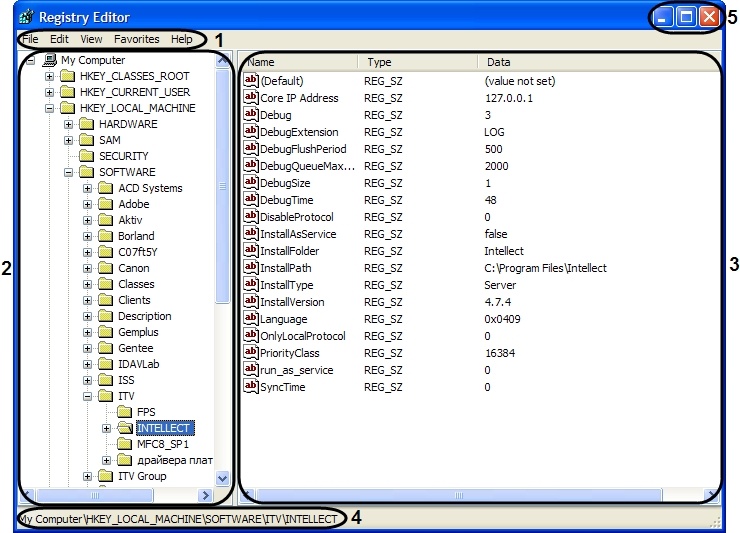This screenshot has height=533, width=740.
Task: Click the string icon beside Core IP Address
Action: pos(251,97)
